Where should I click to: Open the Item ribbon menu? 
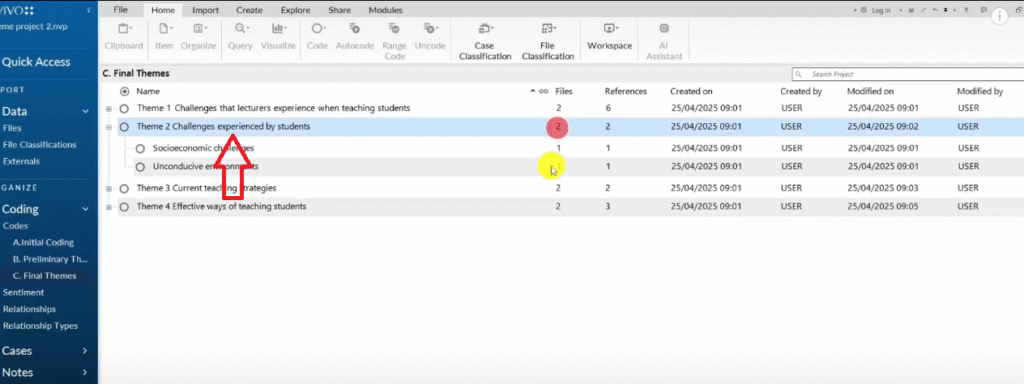click(163, 37)
